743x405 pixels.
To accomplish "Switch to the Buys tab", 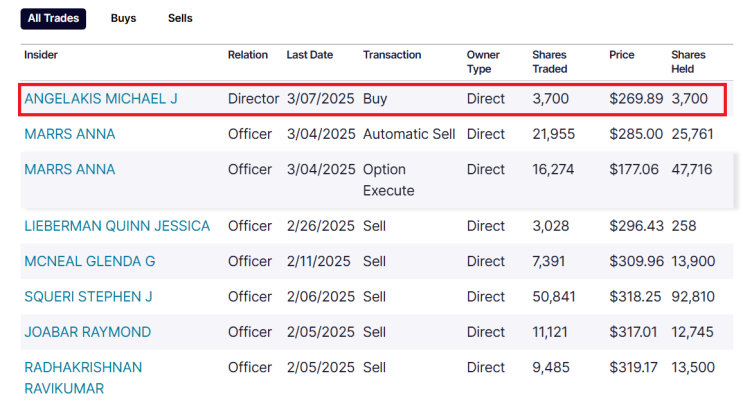I will (x=123, y=18).
